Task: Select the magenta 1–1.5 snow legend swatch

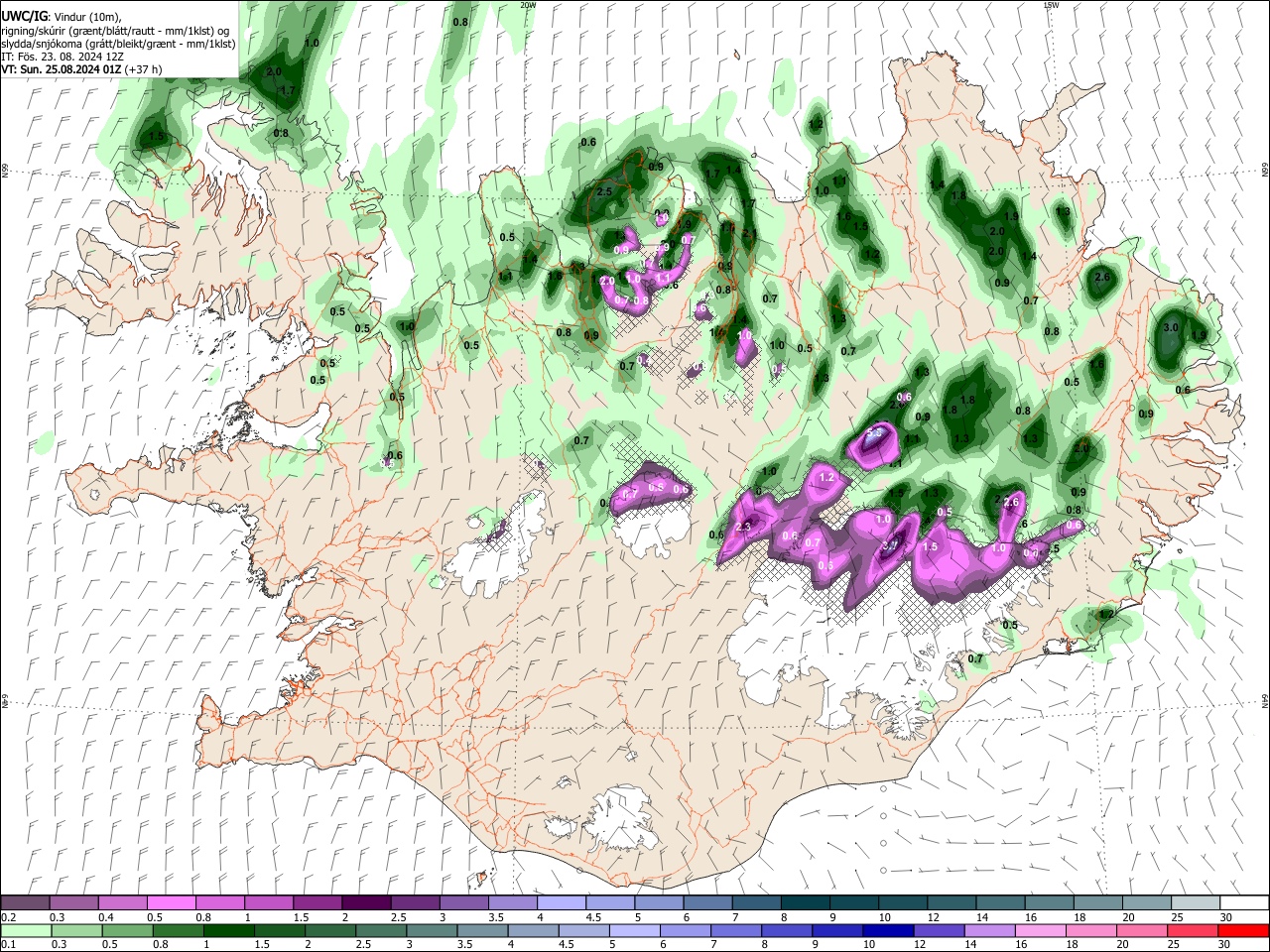Action: [268, 903]
